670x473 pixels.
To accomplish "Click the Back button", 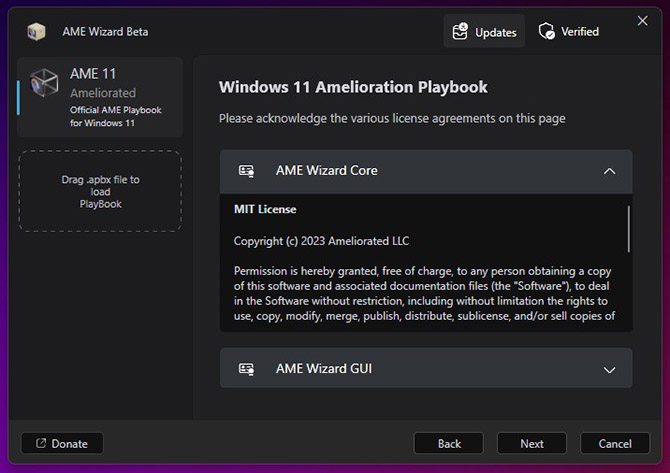I will point(449,444).
